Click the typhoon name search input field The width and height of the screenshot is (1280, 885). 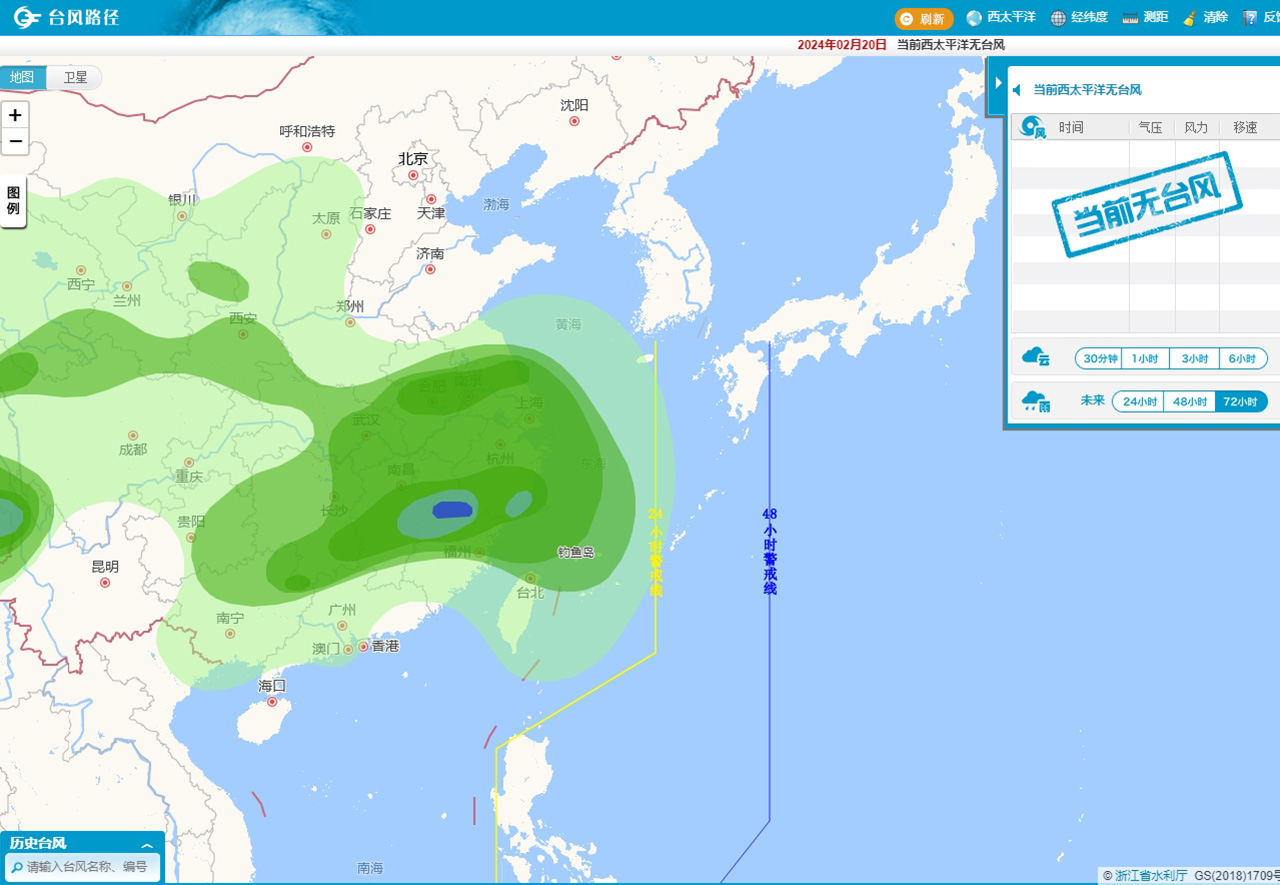(88, 867)
